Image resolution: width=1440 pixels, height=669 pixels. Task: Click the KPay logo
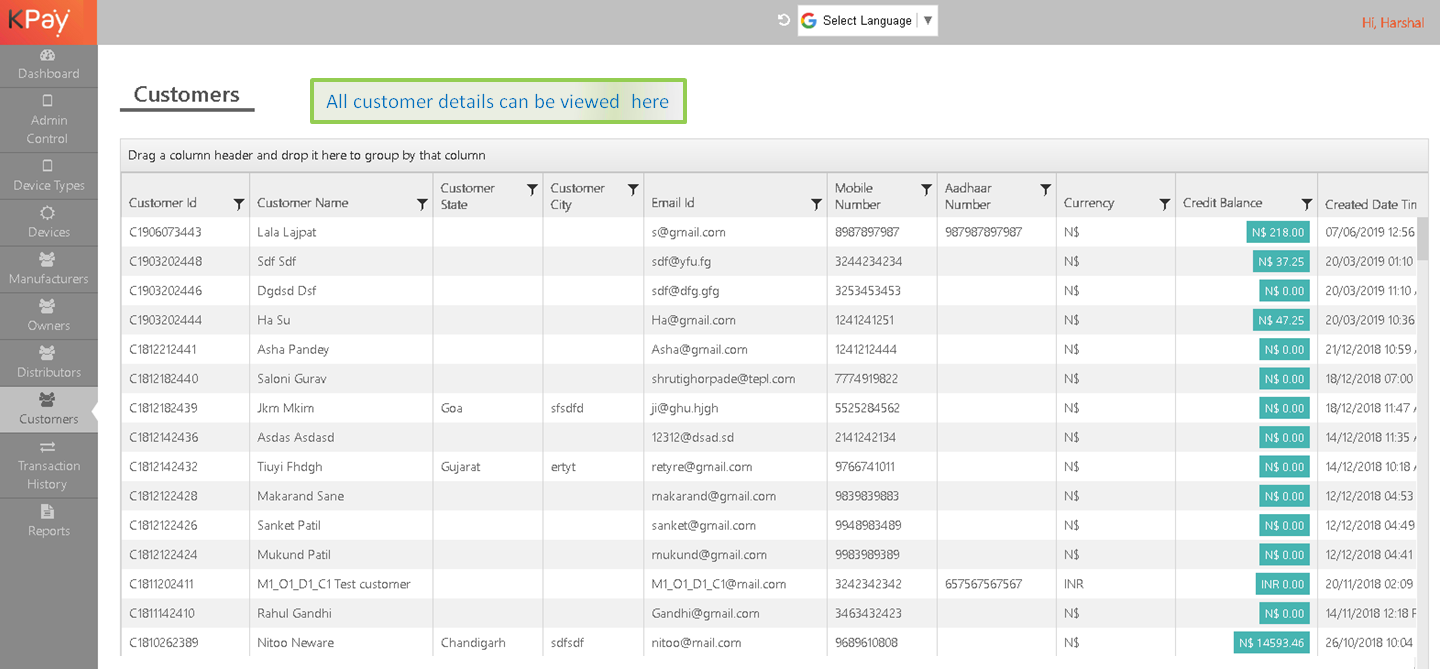tap(40, 21)
